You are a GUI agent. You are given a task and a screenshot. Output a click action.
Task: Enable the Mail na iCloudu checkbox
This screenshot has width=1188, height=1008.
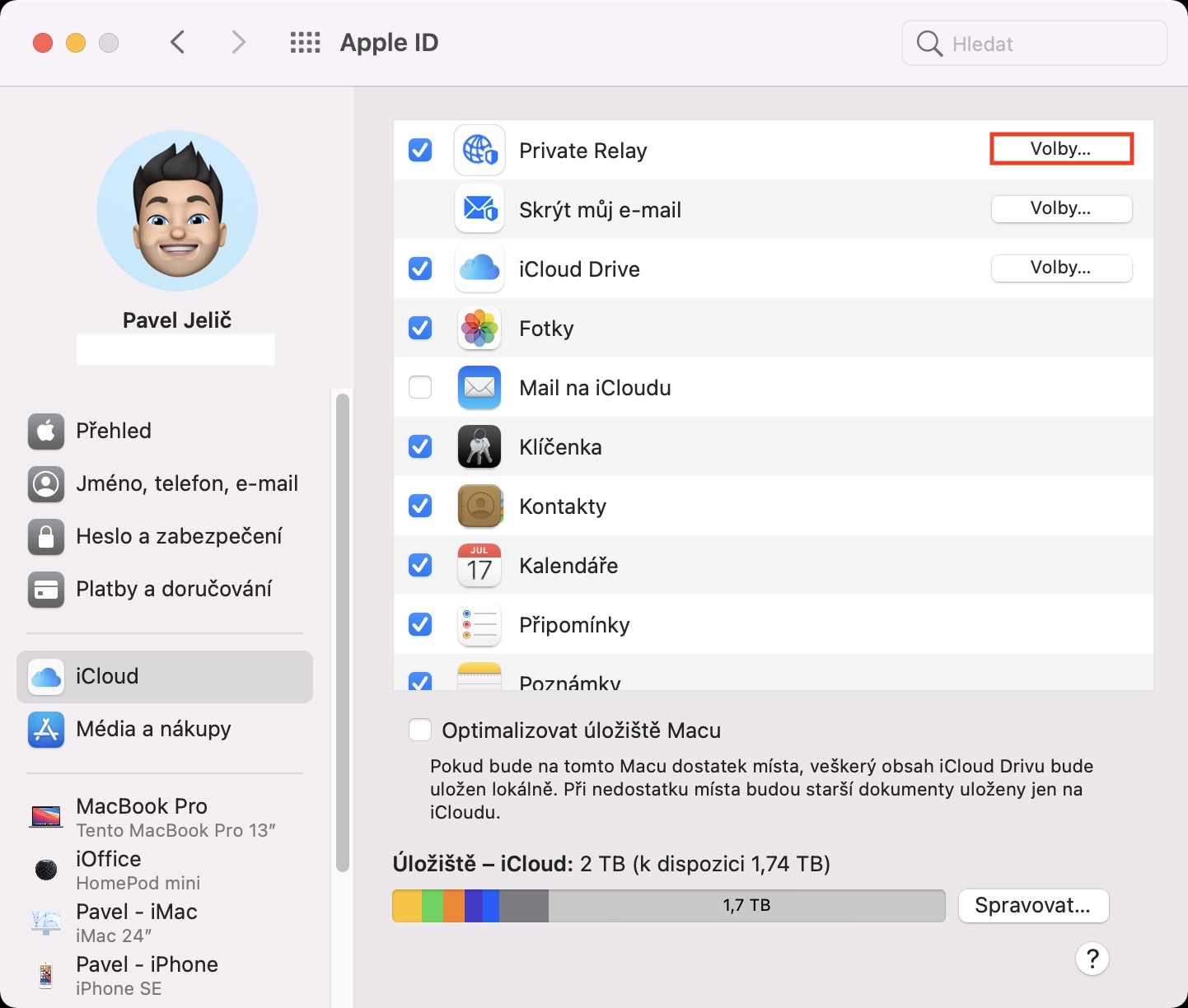tap(420, 387)
